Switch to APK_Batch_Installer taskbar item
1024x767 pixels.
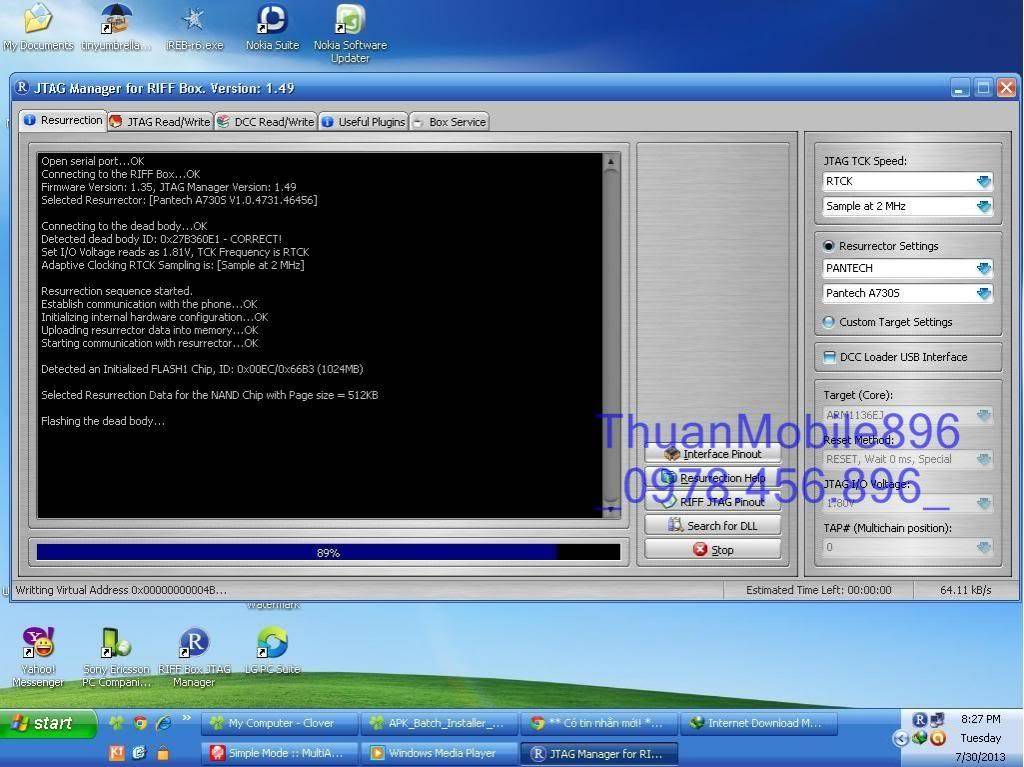coord(440,723)
